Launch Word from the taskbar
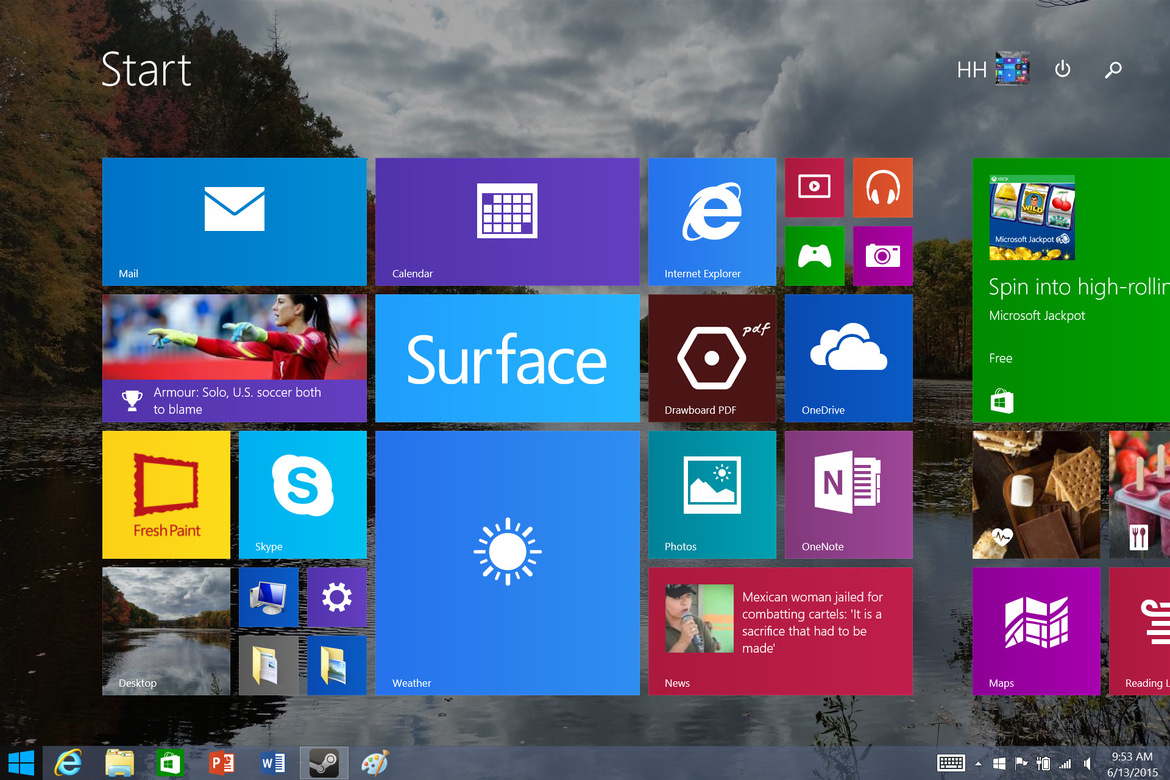 point(272,763)
